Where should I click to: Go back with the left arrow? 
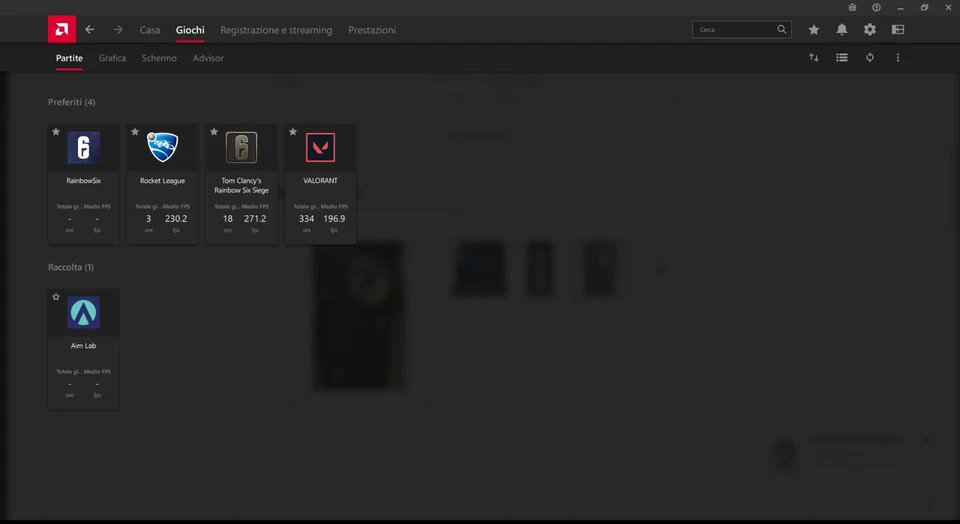[x=90, y=29]
